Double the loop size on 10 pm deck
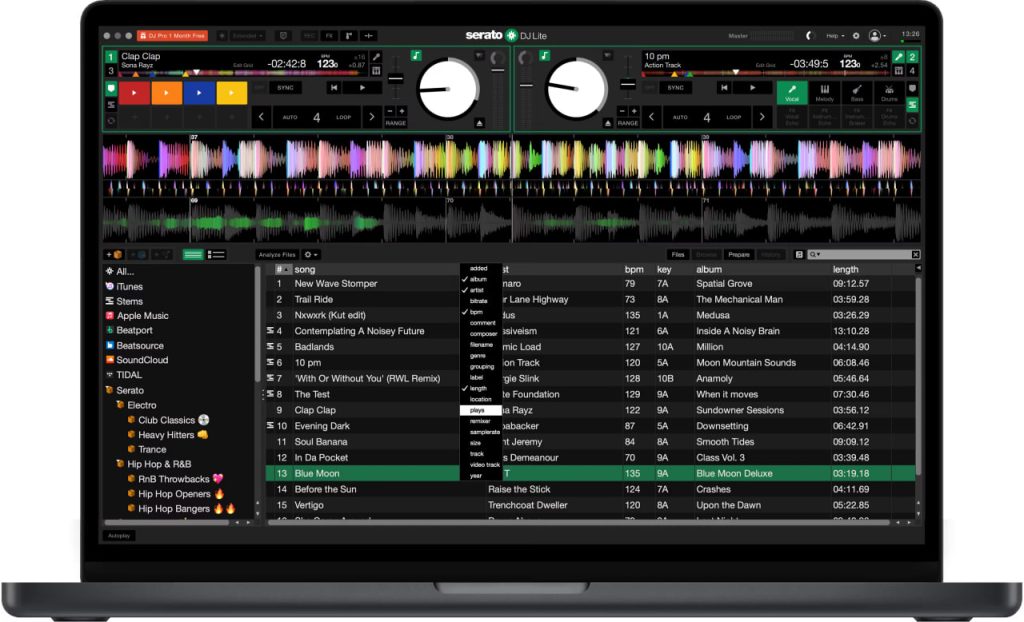 tap(761, 117)
